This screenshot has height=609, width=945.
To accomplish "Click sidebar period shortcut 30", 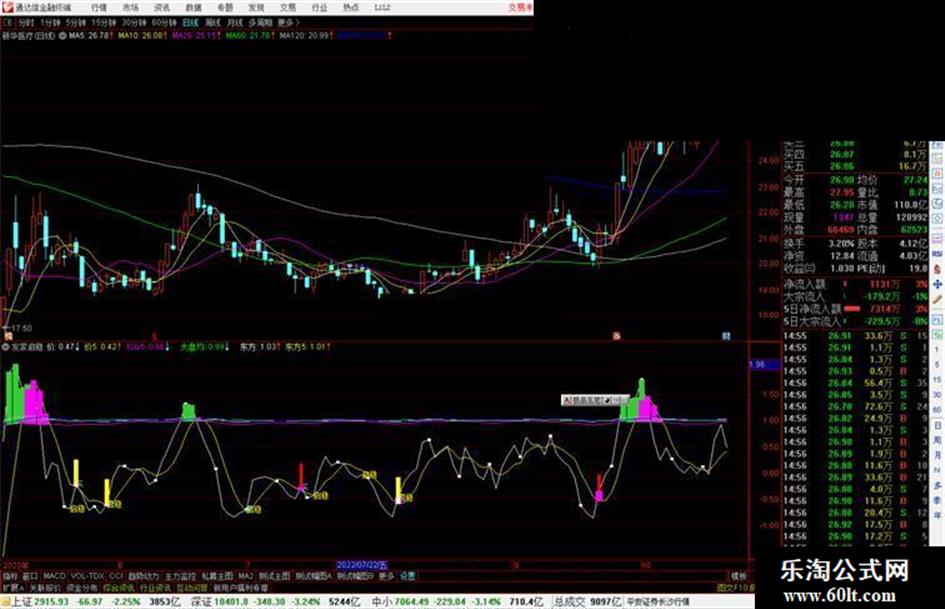I will point(937,394).
